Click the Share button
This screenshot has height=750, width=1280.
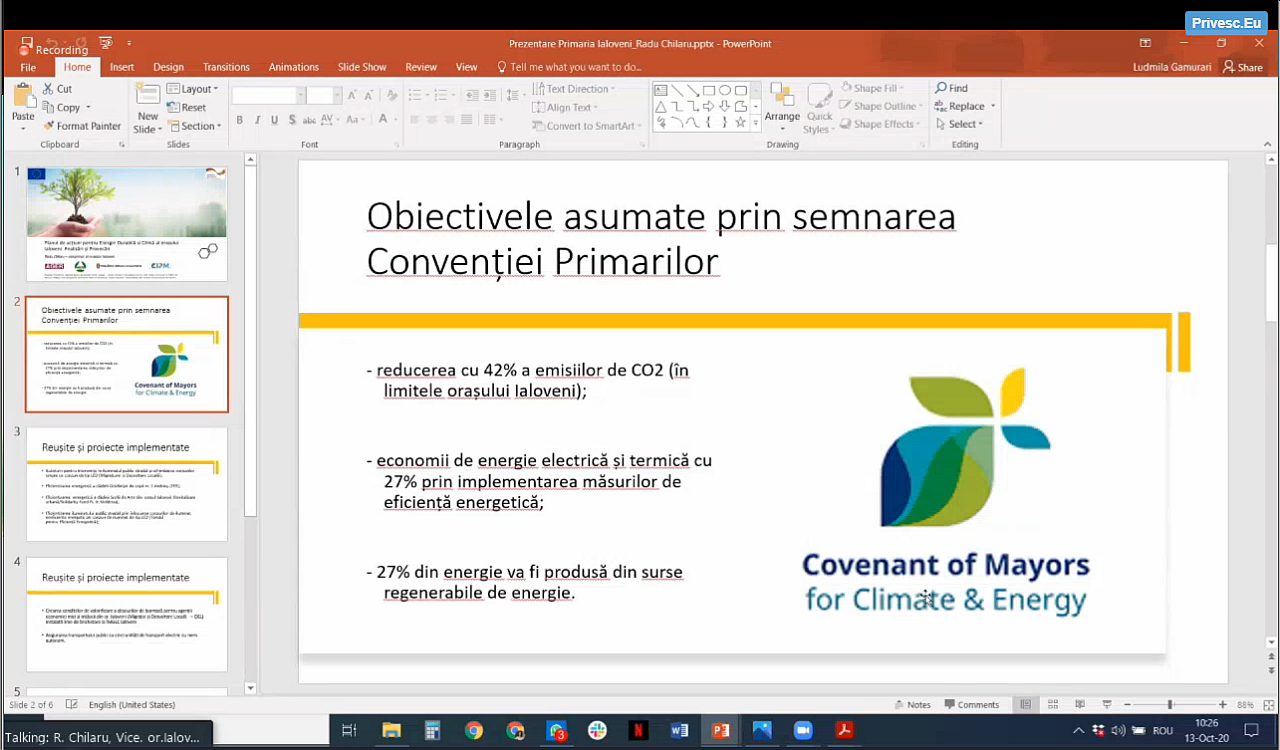click(1243, 67)
